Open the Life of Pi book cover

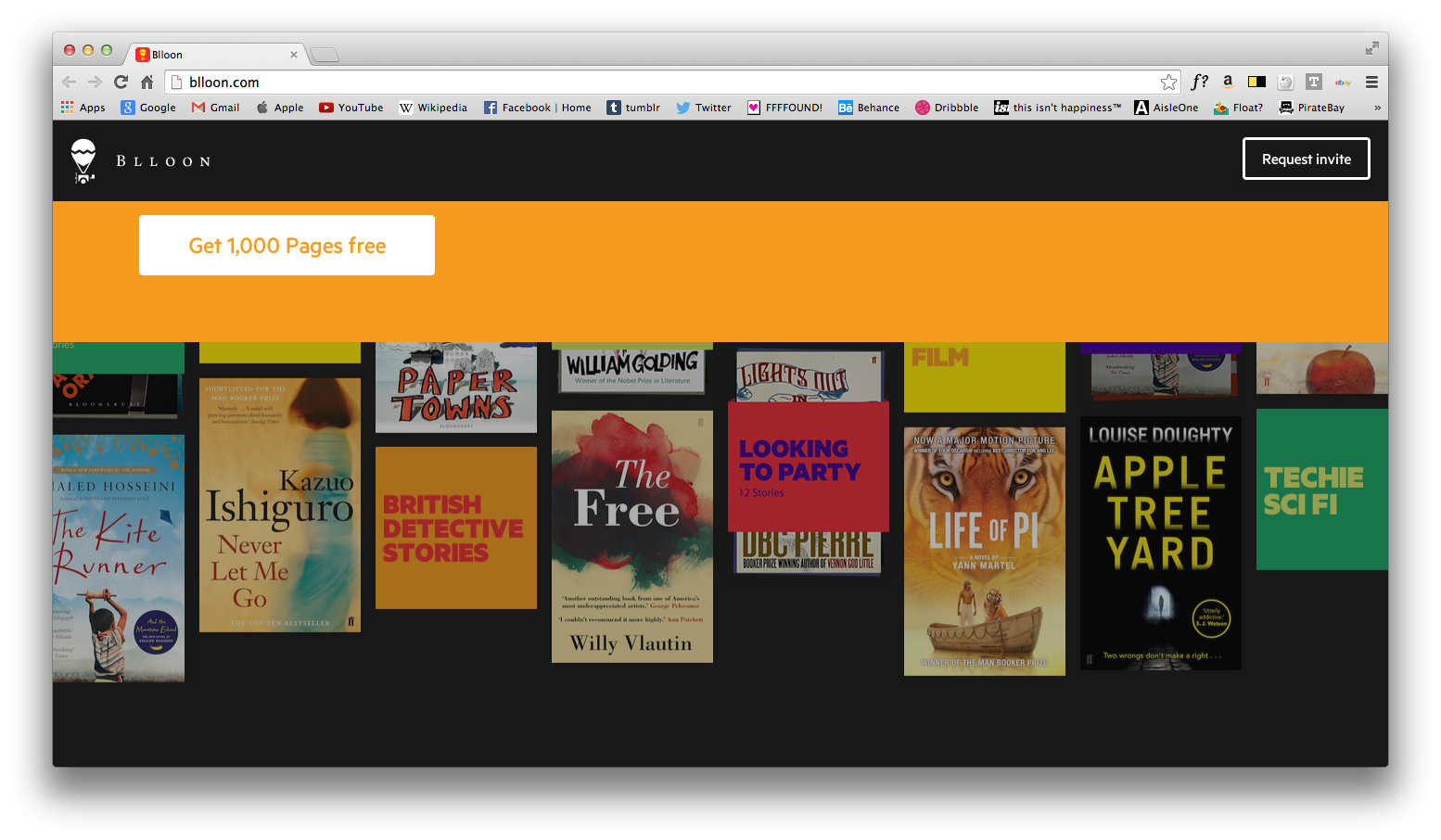coord(984,551)
